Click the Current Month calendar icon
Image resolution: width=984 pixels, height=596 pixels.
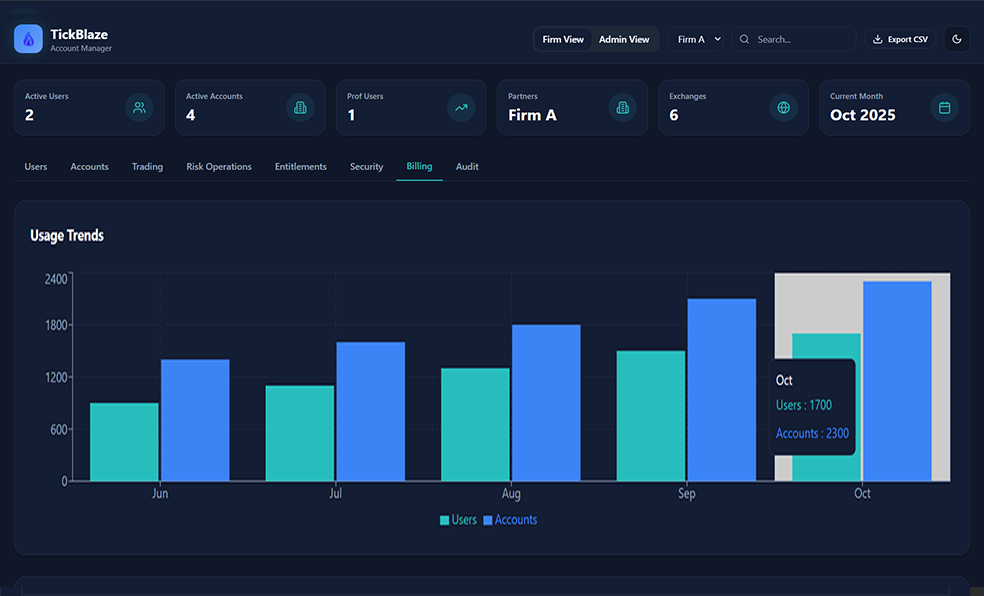pos(944,108)
